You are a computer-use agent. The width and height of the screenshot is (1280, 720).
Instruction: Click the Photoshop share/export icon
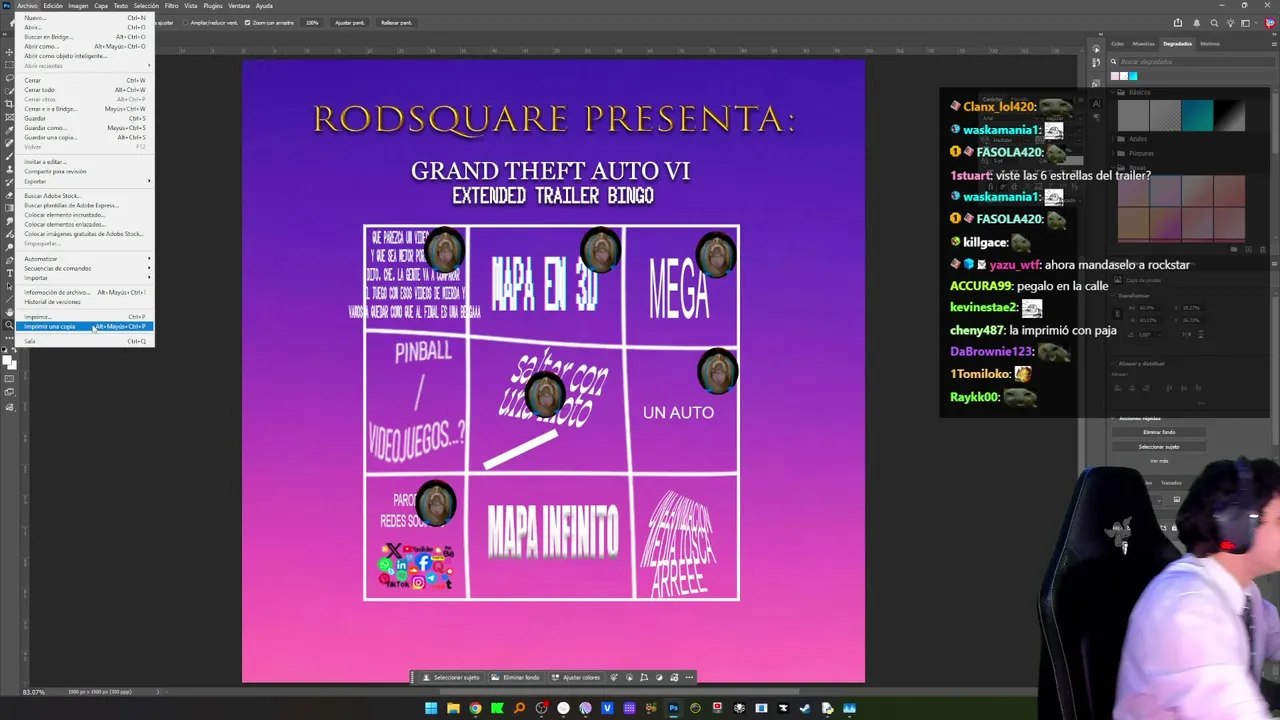(1178, 22)
